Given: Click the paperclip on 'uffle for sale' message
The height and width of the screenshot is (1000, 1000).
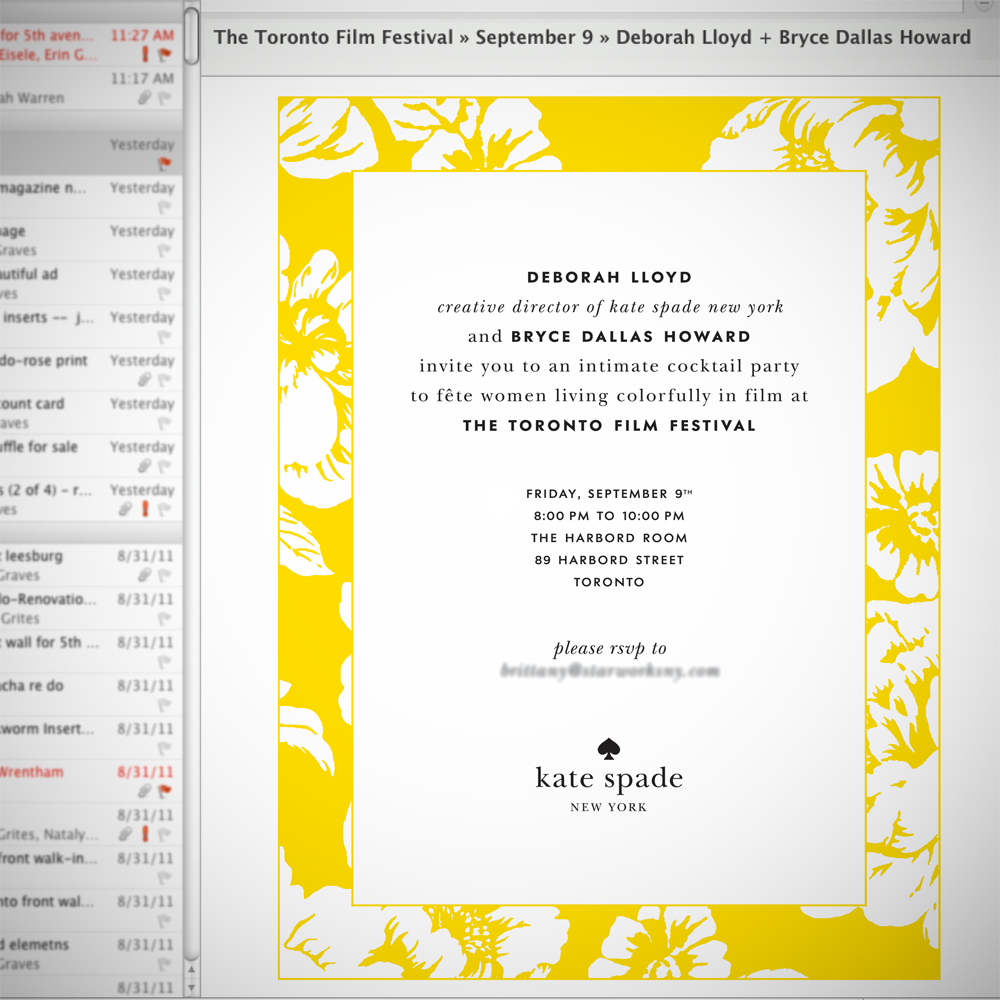Looking at the screenshot, I should point(145,466).
